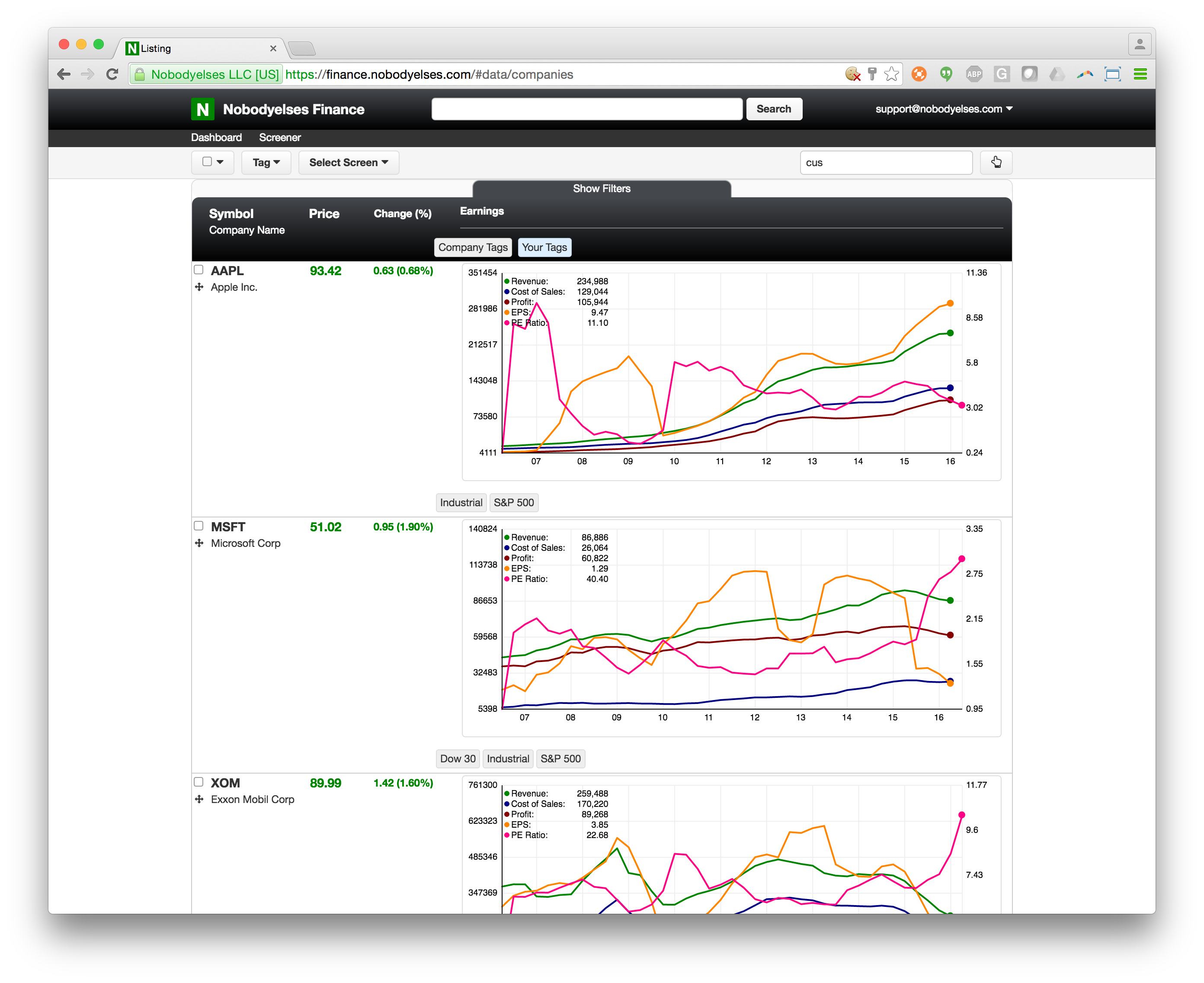Click the Show Filters bar
This screenshot has height=983, width=1204.
pos(601,189)
